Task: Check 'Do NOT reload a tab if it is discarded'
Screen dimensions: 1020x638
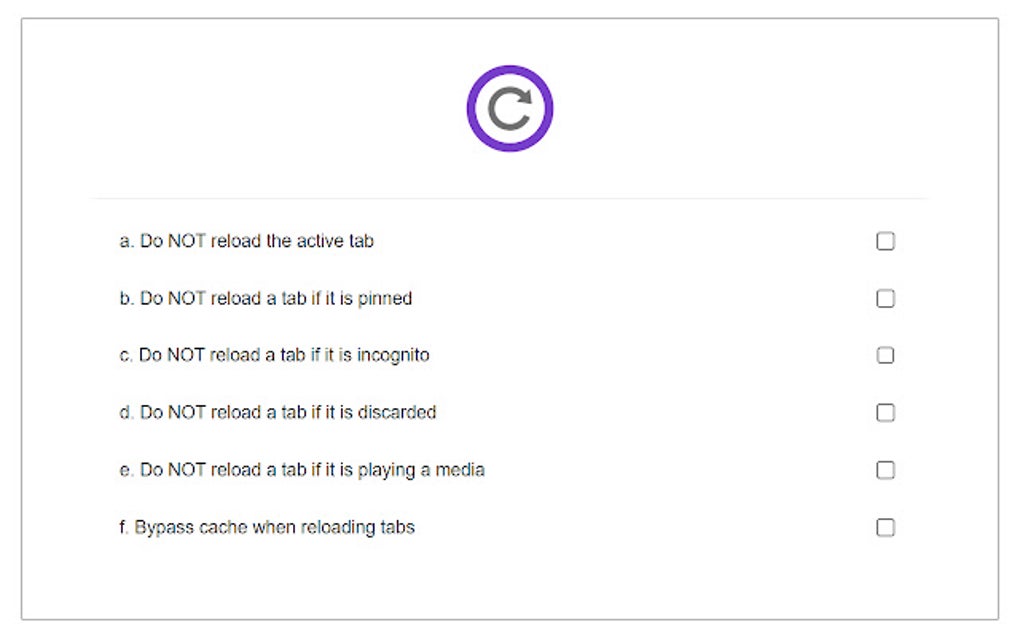Action: 885,412
